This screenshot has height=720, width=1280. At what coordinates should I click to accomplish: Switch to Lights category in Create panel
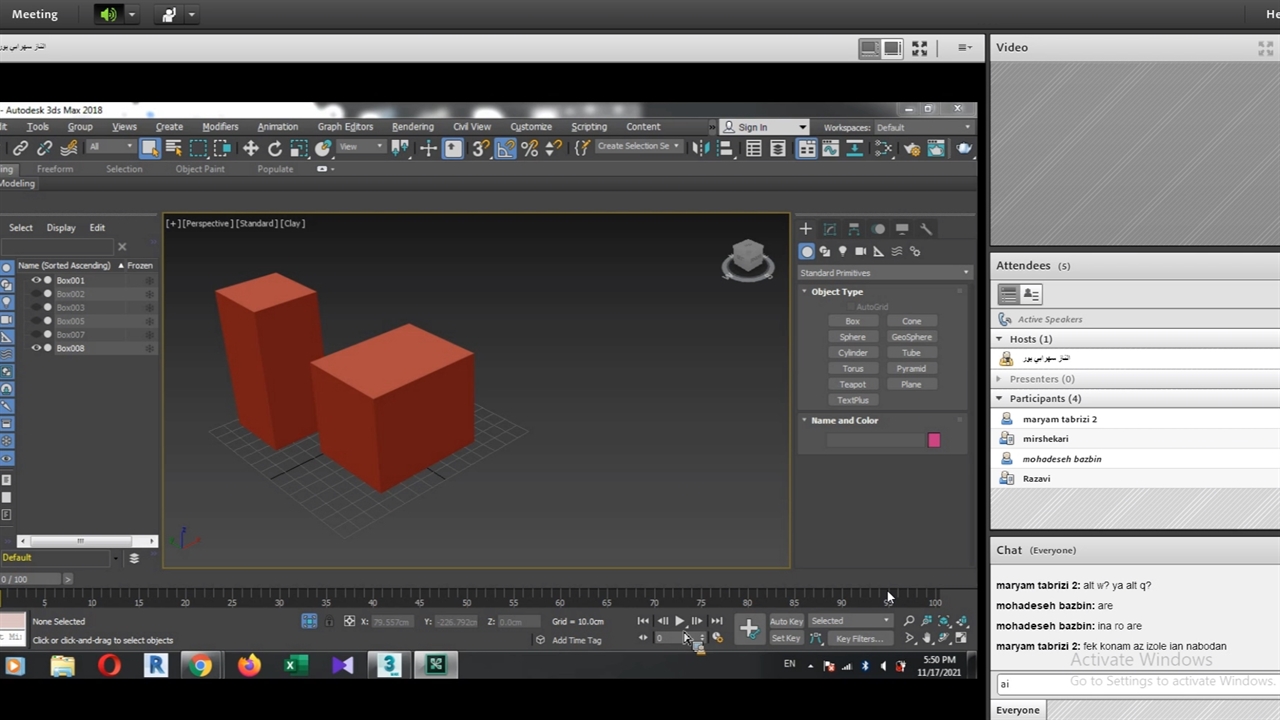(x=842, y=252)
